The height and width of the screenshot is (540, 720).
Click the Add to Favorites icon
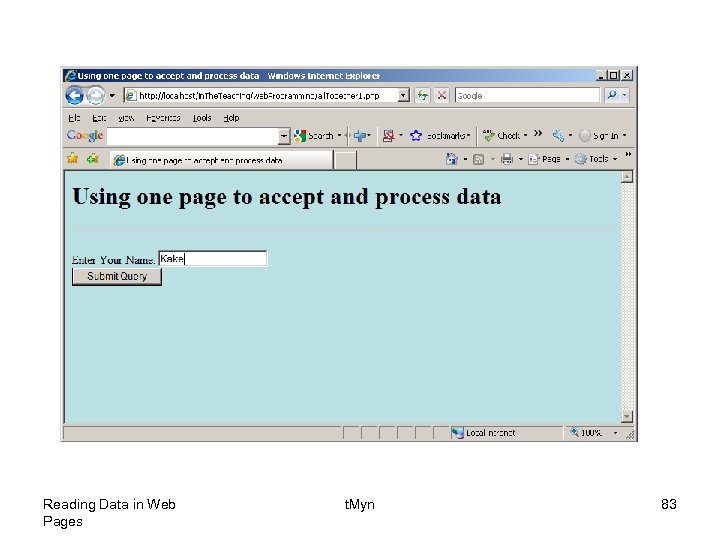pos(93,159)
